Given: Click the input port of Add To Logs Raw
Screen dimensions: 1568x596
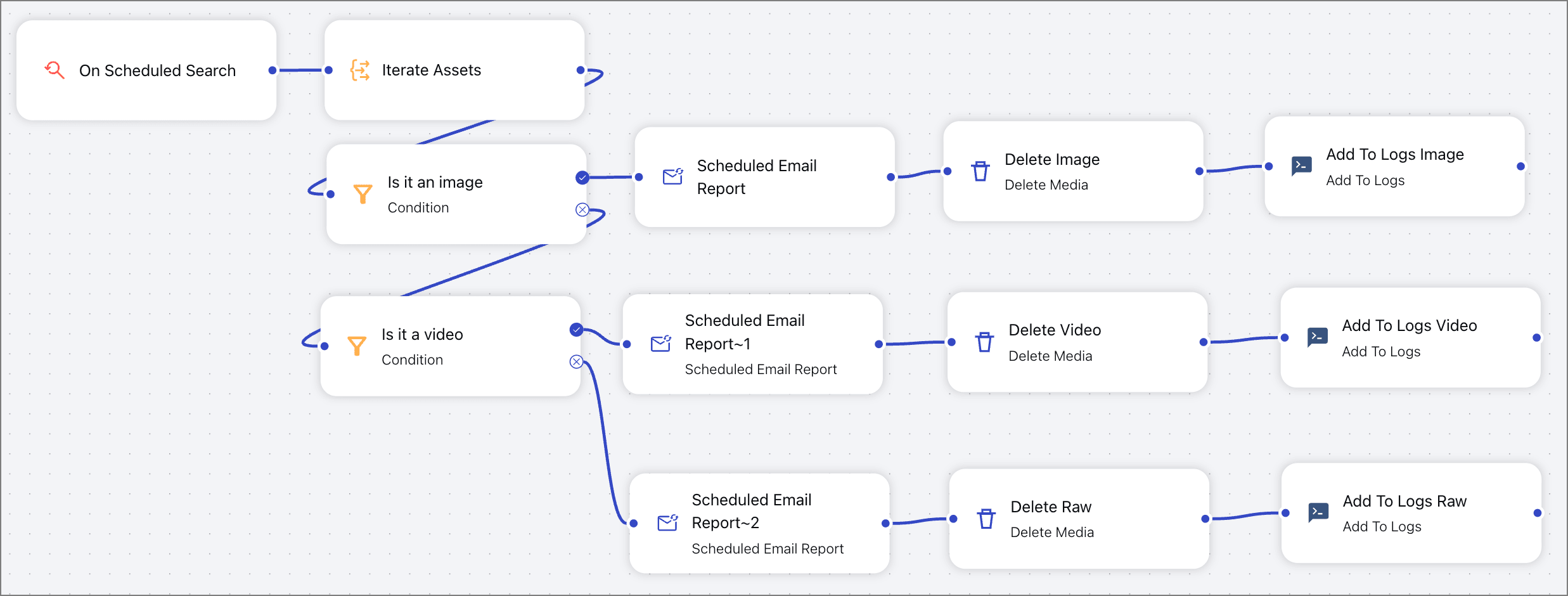Looking at the screenshot, I should pos(1285,513).
